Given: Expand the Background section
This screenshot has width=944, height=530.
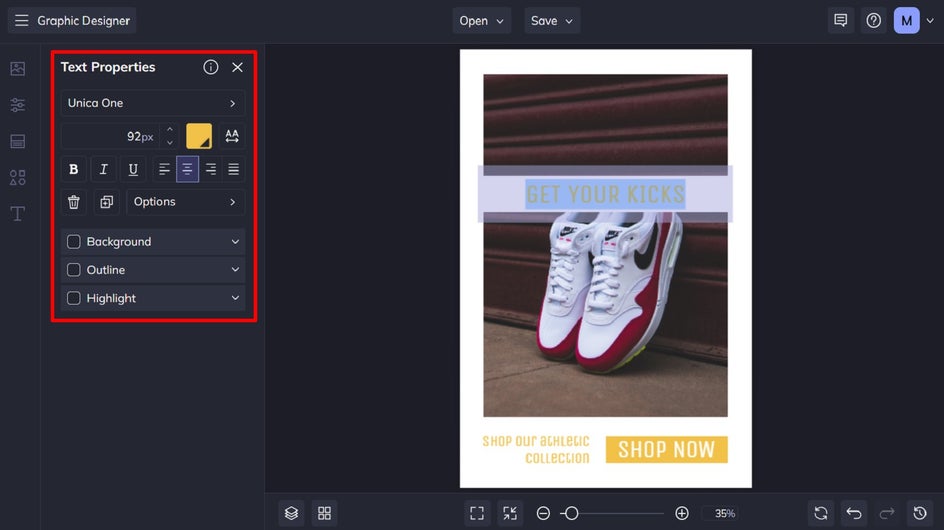Looking at the screenshot, I should tap(235, 242).
